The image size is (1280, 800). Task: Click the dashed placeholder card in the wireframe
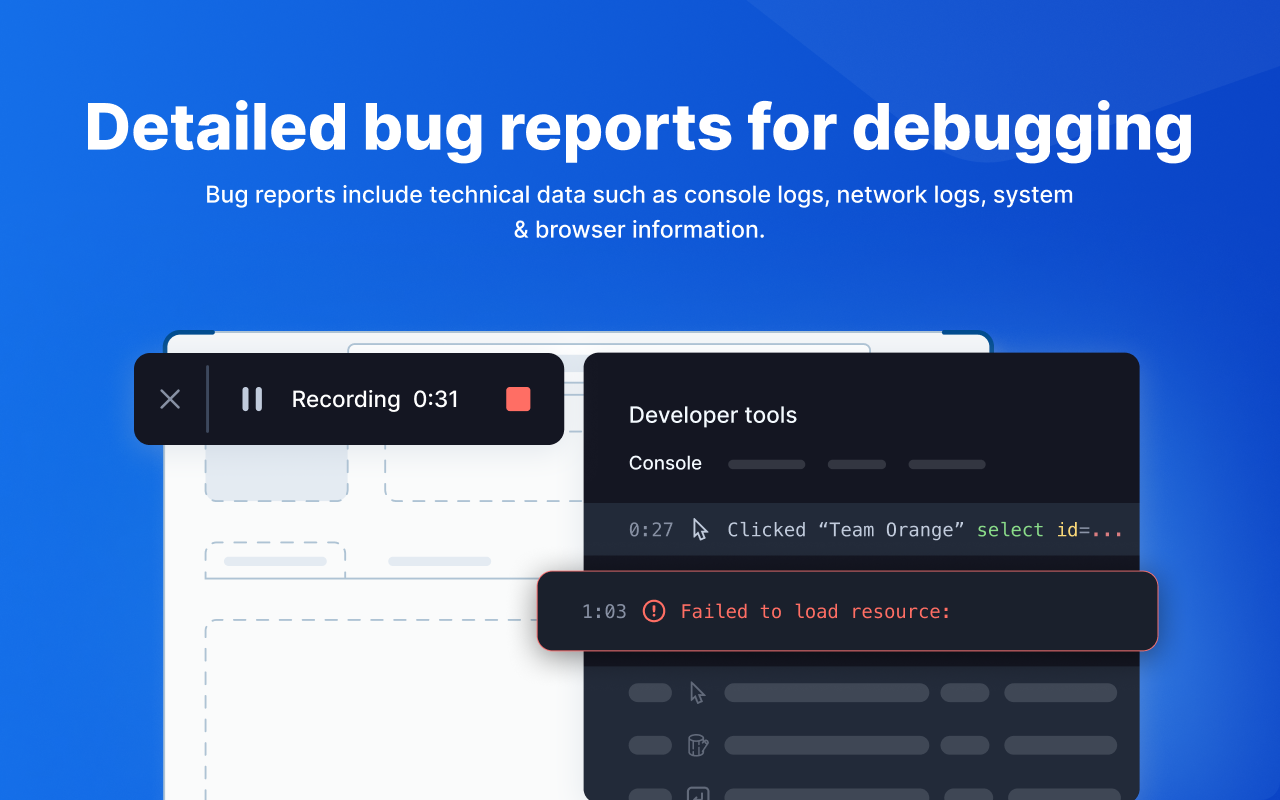click(276, 470)
